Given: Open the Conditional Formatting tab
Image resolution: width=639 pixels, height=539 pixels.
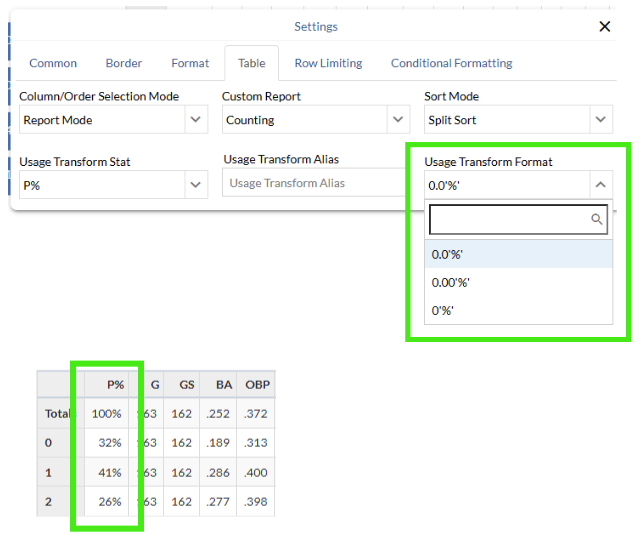Looking at the screenshot, I should (x=451, y=63).
